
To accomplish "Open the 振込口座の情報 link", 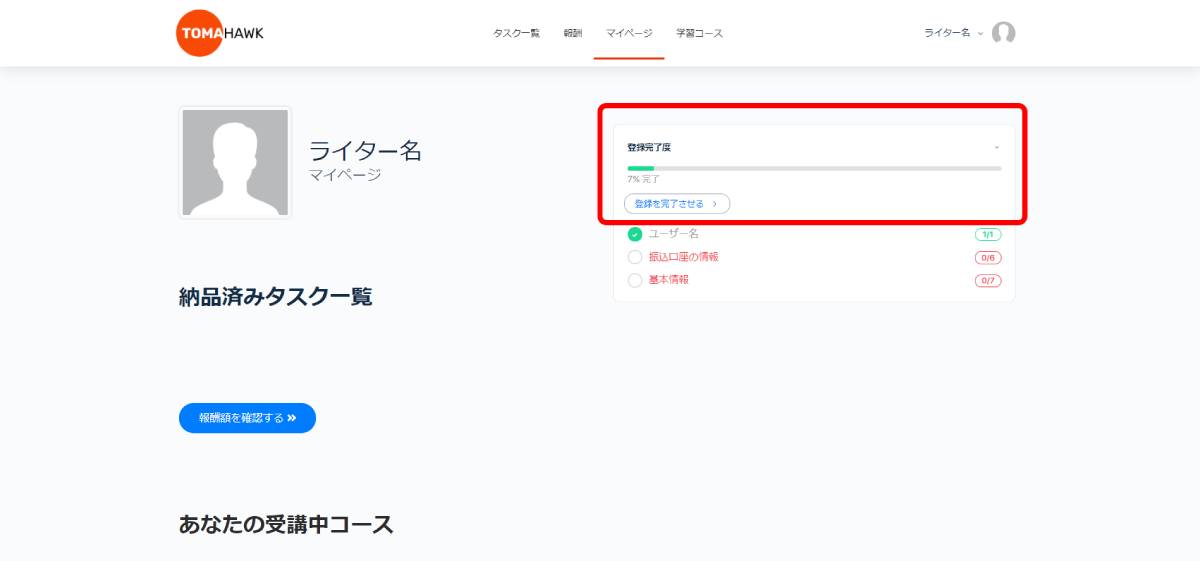I will point(683,257).
